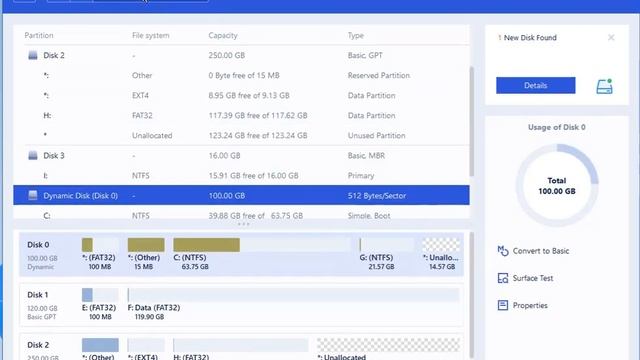640x360 pixels.
Task: Click the Capacity column header
Action: pos(223,36)
